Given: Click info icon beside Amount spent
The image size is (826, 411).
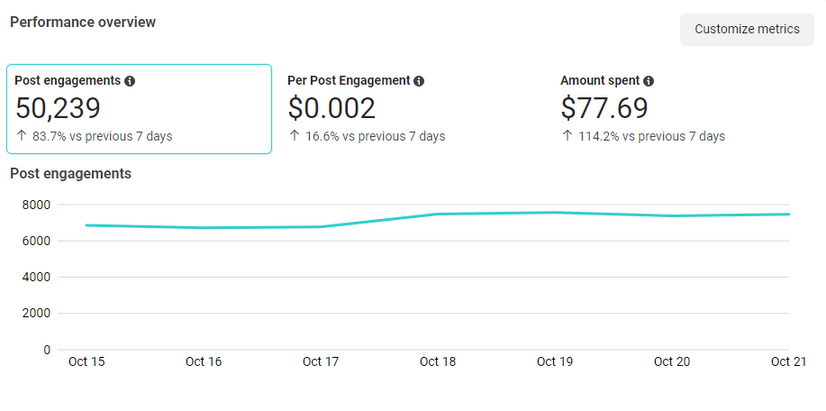Looking at the screenshot, I should [x=648, y=81].
